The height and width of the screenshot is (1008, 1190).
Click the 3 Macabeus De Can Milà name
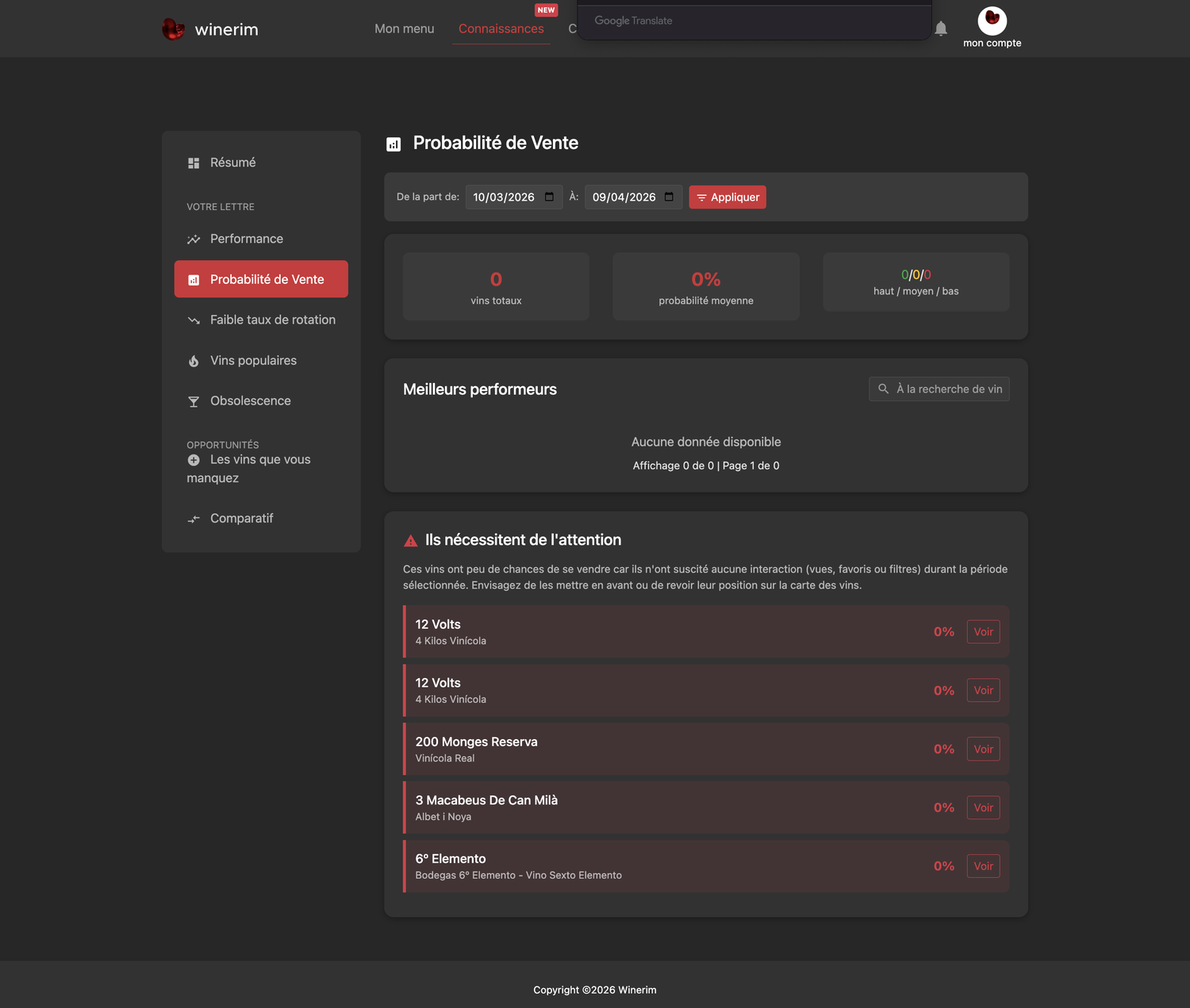click(486, 800)
